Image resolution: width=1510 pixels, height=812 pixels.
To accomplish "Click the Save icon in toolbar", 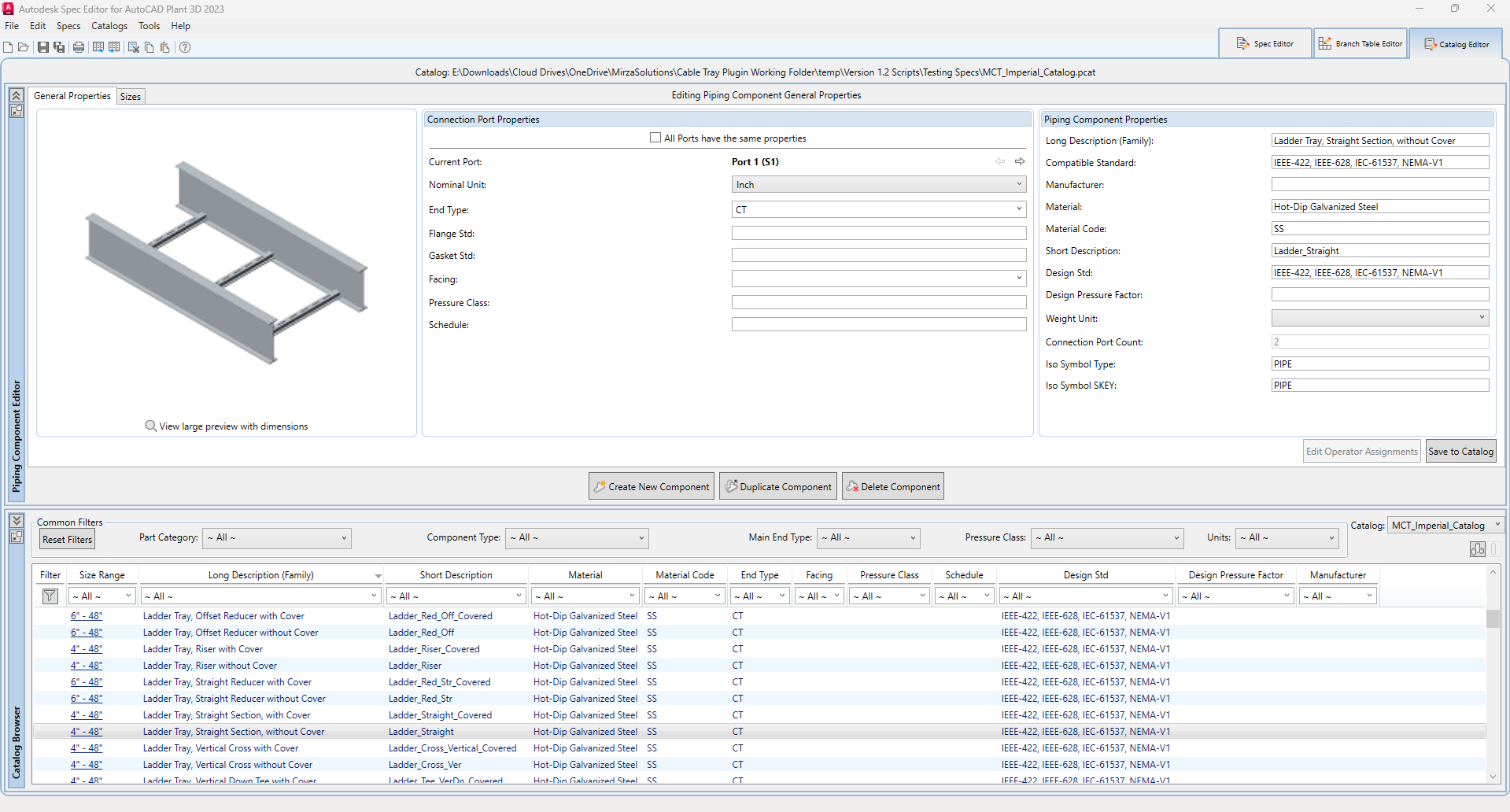I will [x=43, y=47].
